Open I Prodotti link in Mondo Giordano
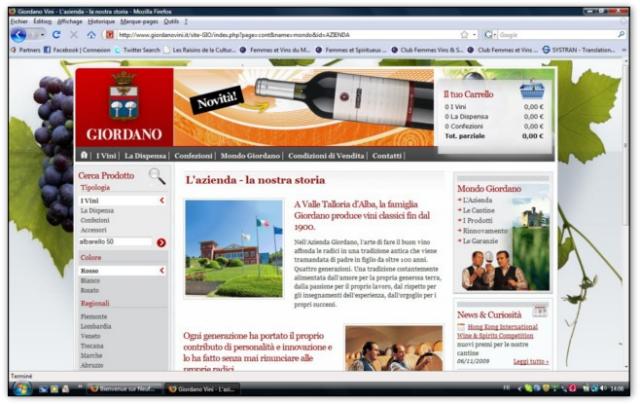This screenshot has width=640, height=404. click(x=478, y=220)
